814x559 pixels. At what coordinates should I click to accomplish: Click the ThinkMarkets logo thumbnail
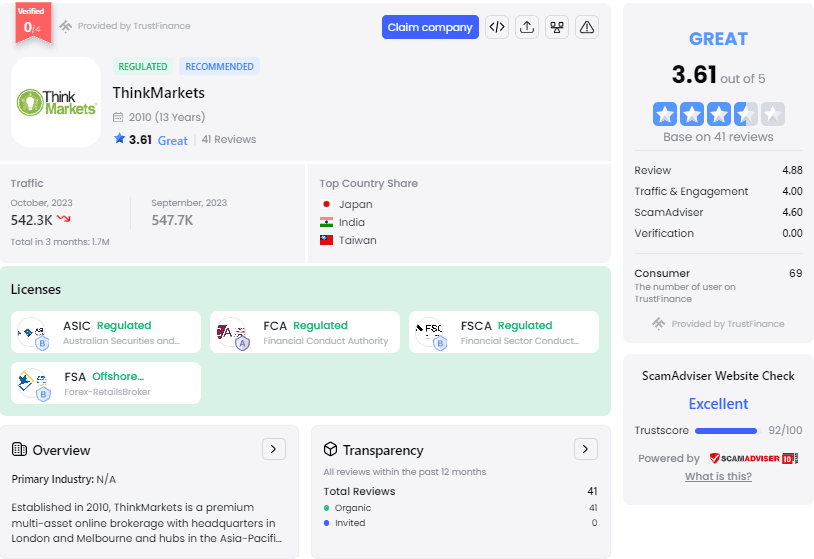coord(56,102)
